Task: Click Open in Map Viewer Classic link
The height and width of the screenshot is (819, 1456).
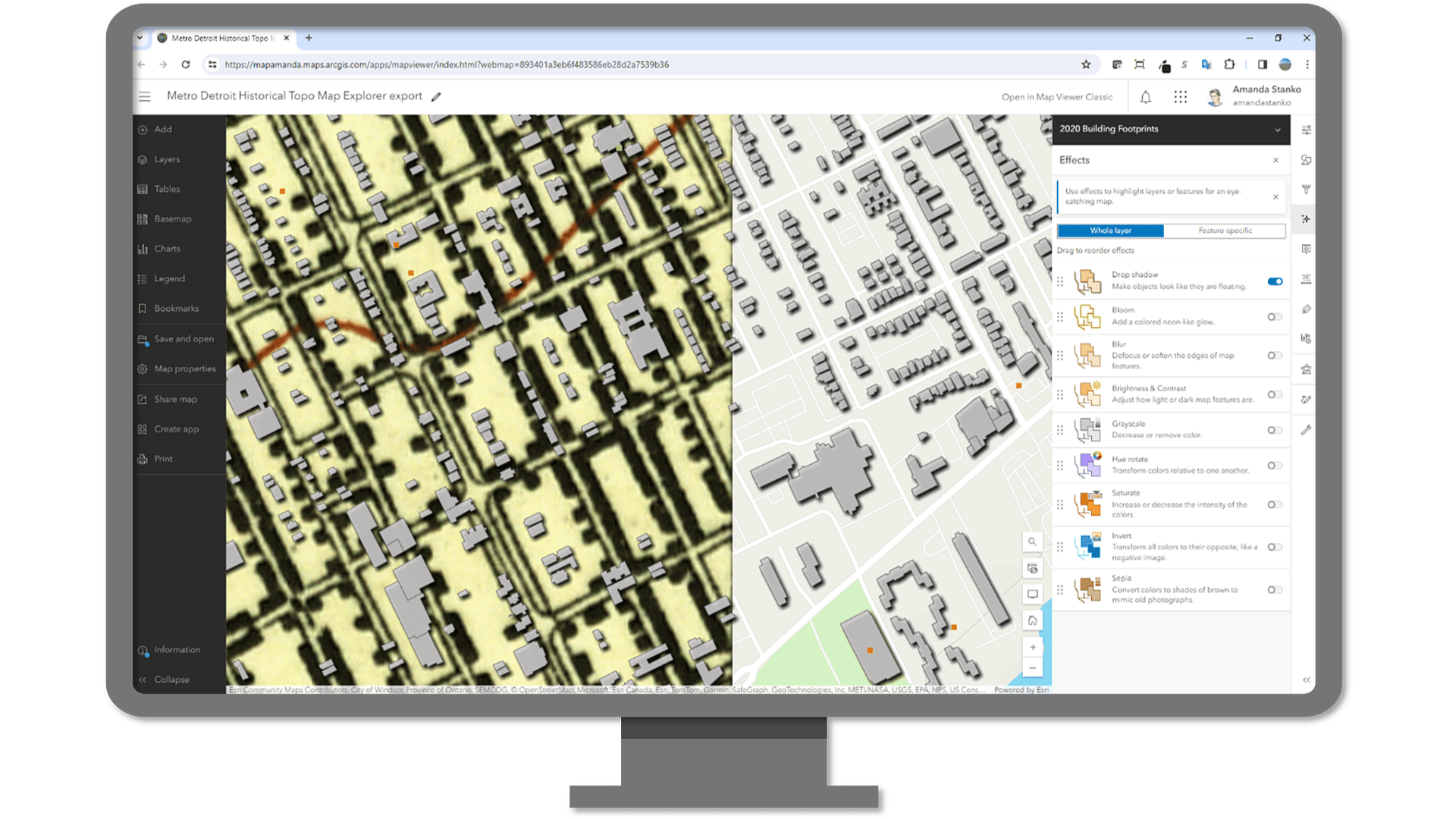Action: pyautogui.click(x=1056, y=97)
